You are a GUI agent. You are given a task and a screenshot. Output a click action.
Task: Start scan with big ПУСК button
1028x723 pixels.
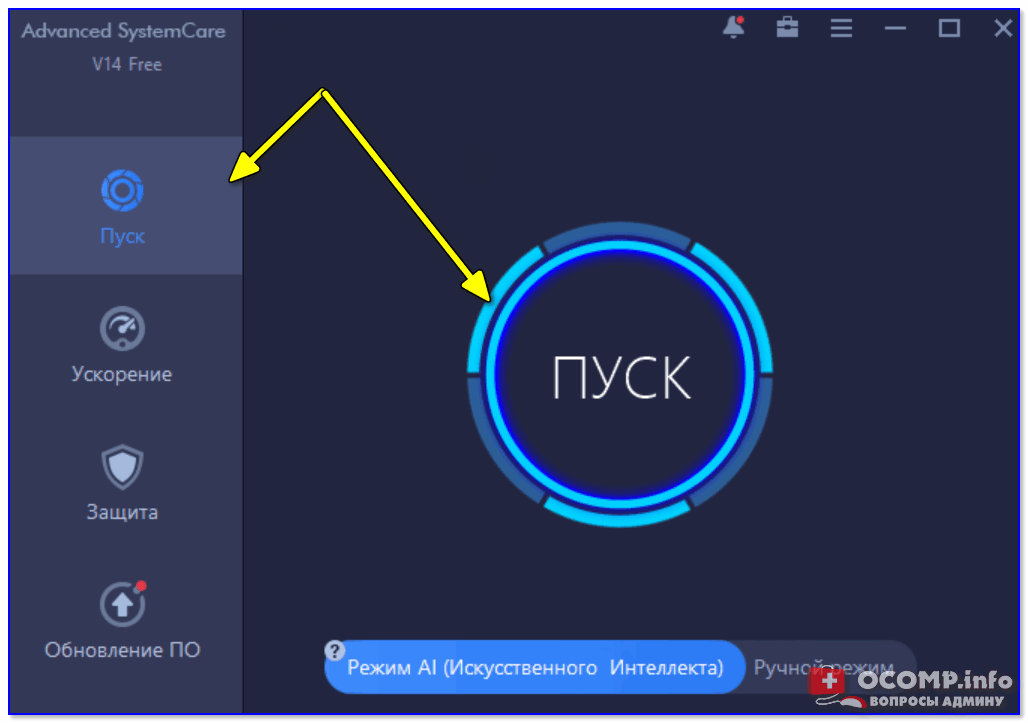(x=620, y=375)
